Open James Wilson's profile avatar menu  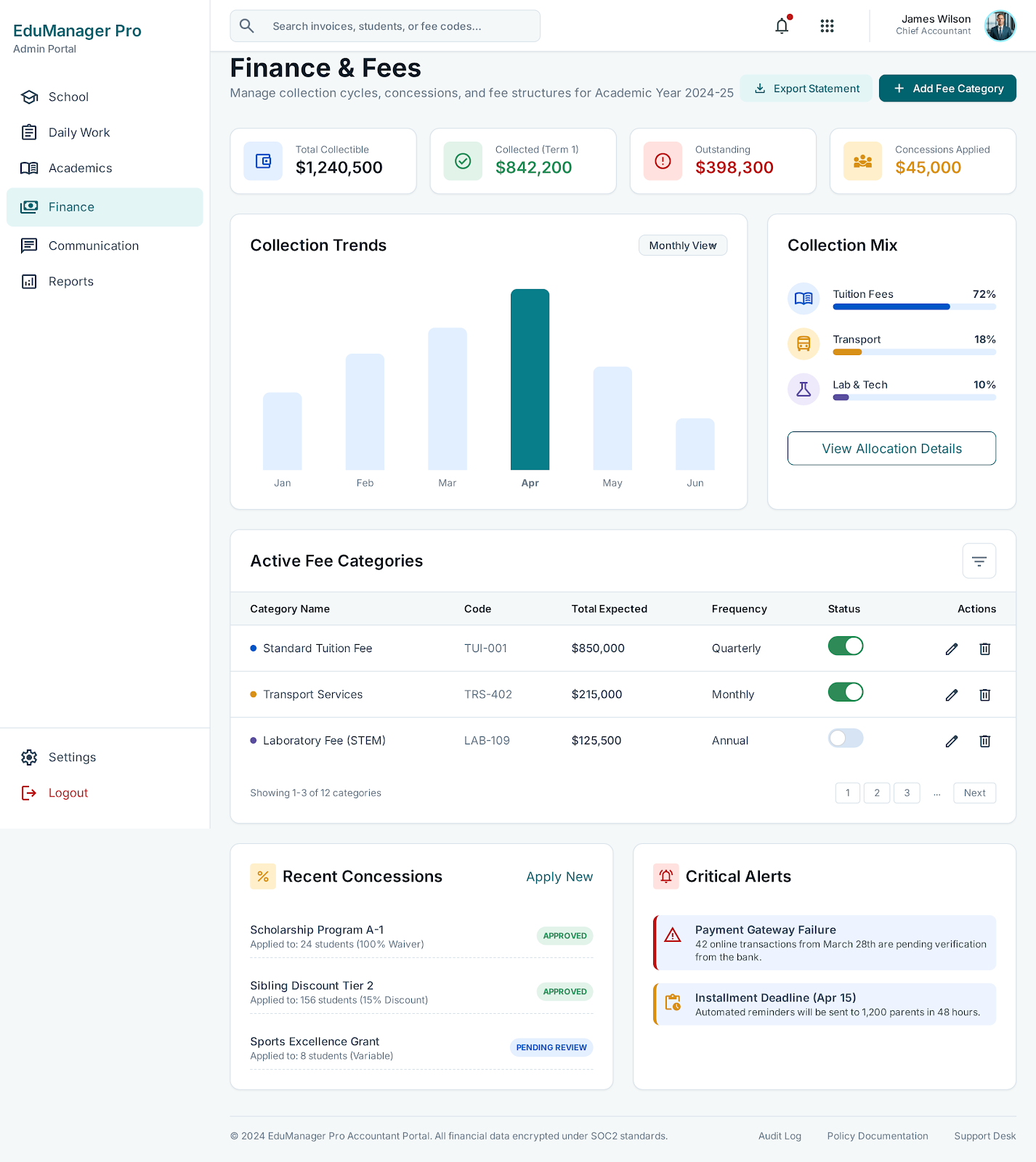[1000, 26]
